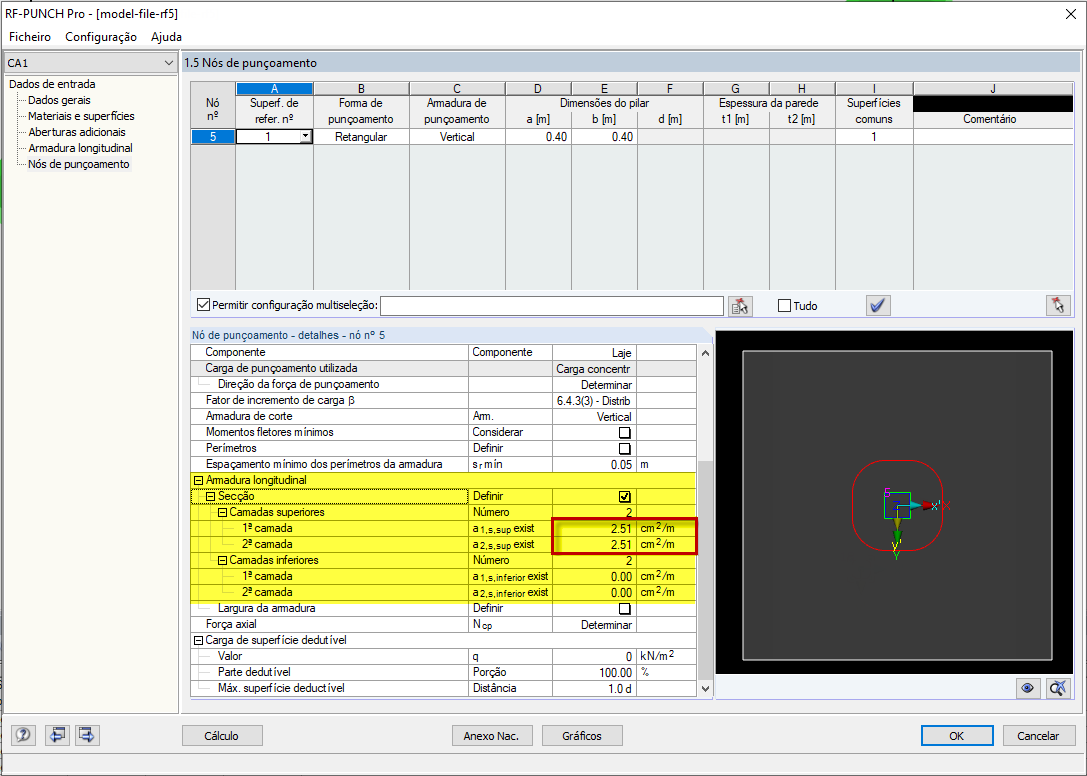Screen dimensions: 1087x776
Task: Select Dados gerais in tree
Action: [60, 100]
